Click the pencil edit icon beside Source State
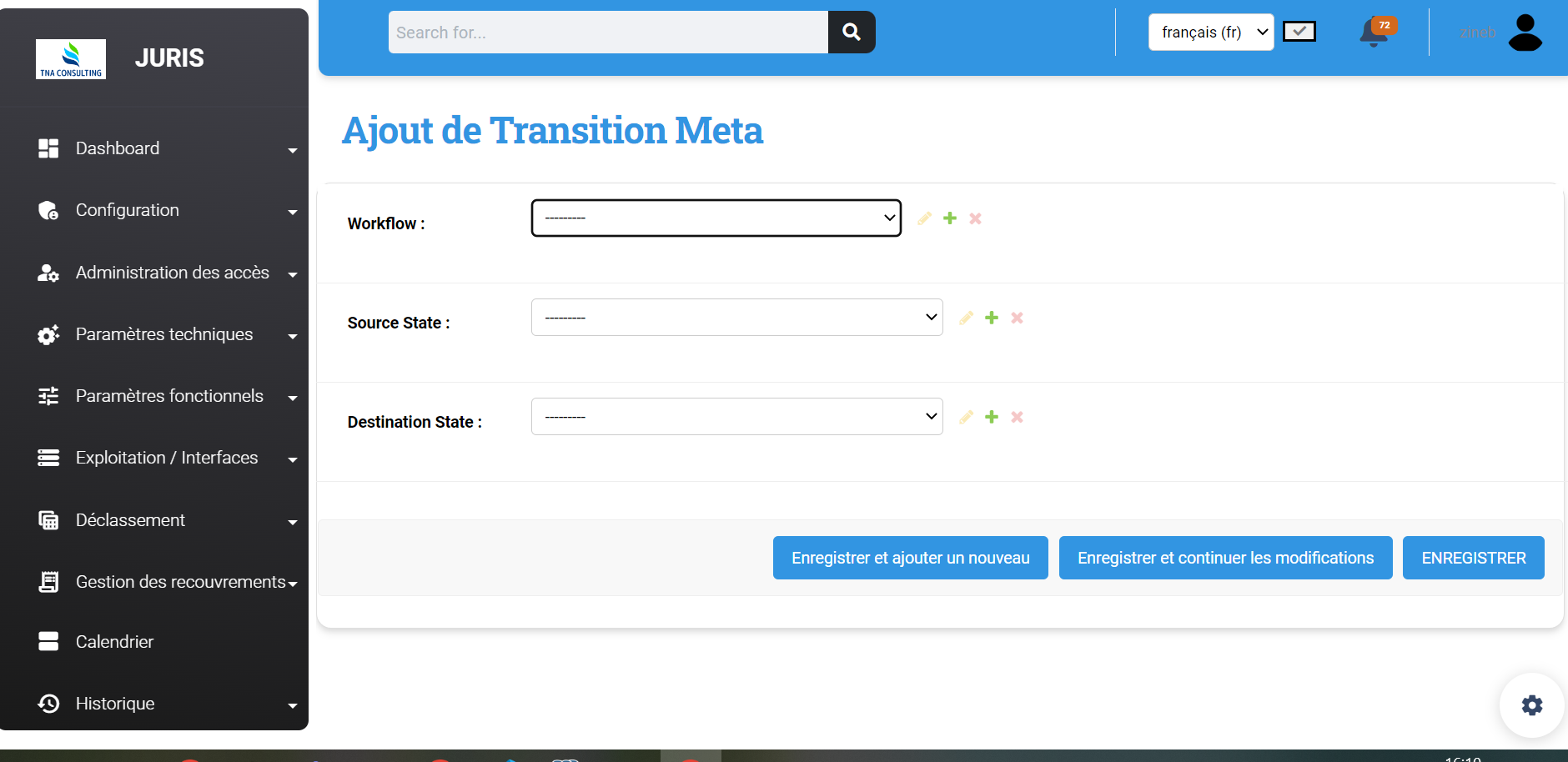1568x762 pixels. click(966, 318)
